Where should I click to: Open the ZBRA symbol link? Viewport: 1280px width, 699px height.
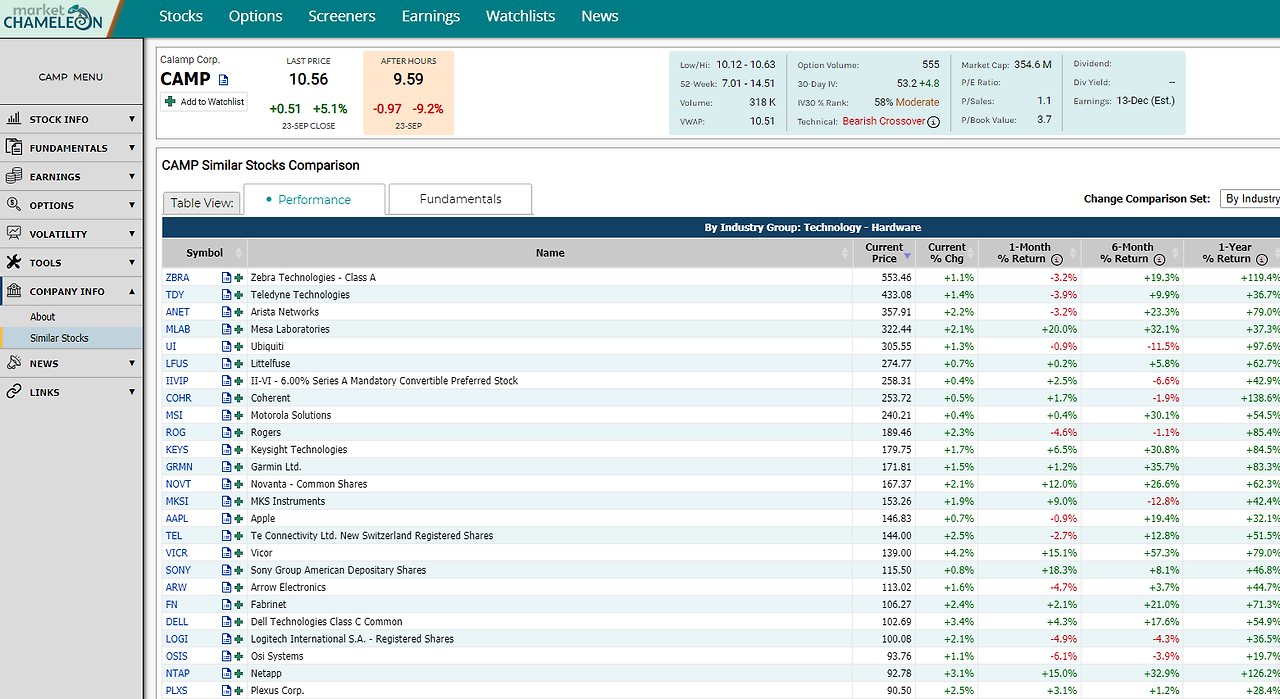177,278
